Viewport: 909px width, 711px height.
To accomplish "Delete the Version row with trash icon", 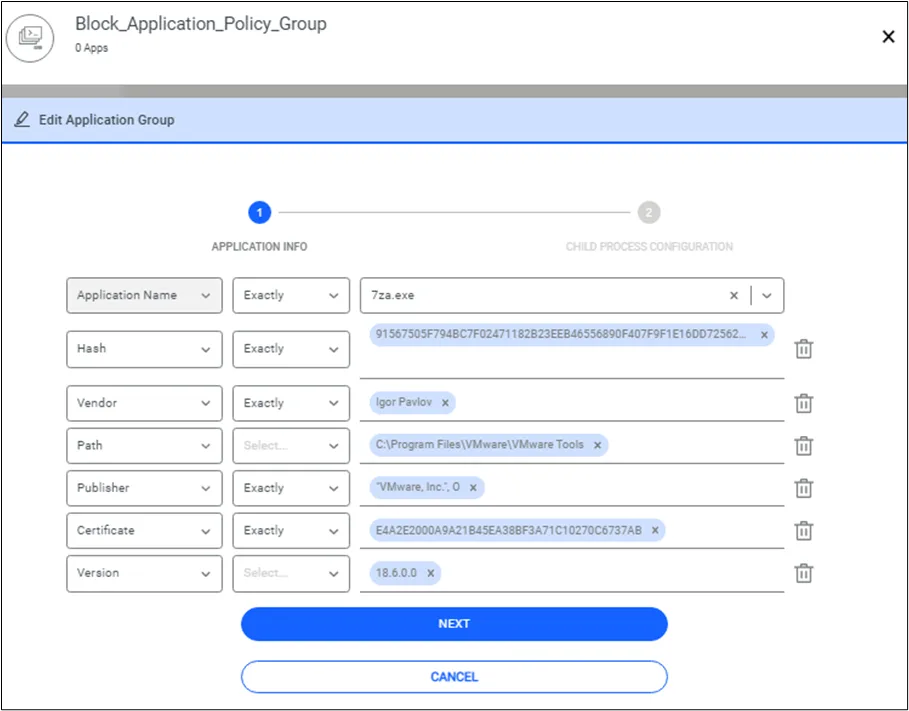I will pos(803,573).
